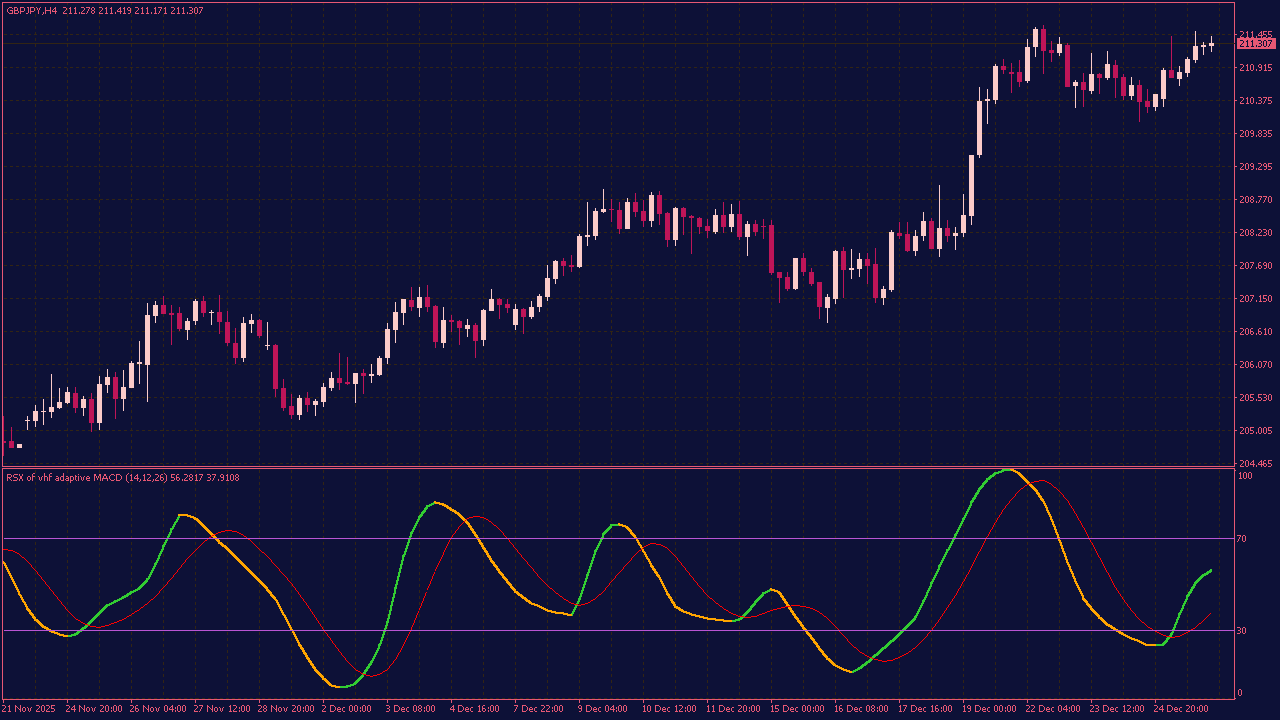The height and width of the screenshot is (720, 1280).
Task: Click the GBPJPY,H4 chart title text
Action: [31, 10]
